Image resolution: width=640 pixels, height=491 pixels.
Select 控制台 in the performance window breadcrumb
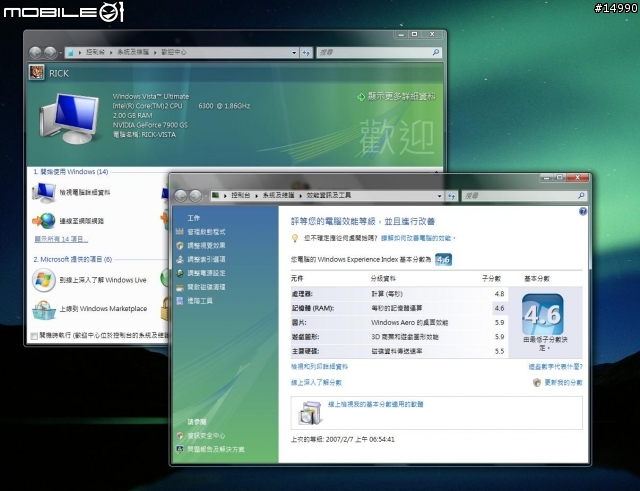pyautogui.click(x=241, y=196)
